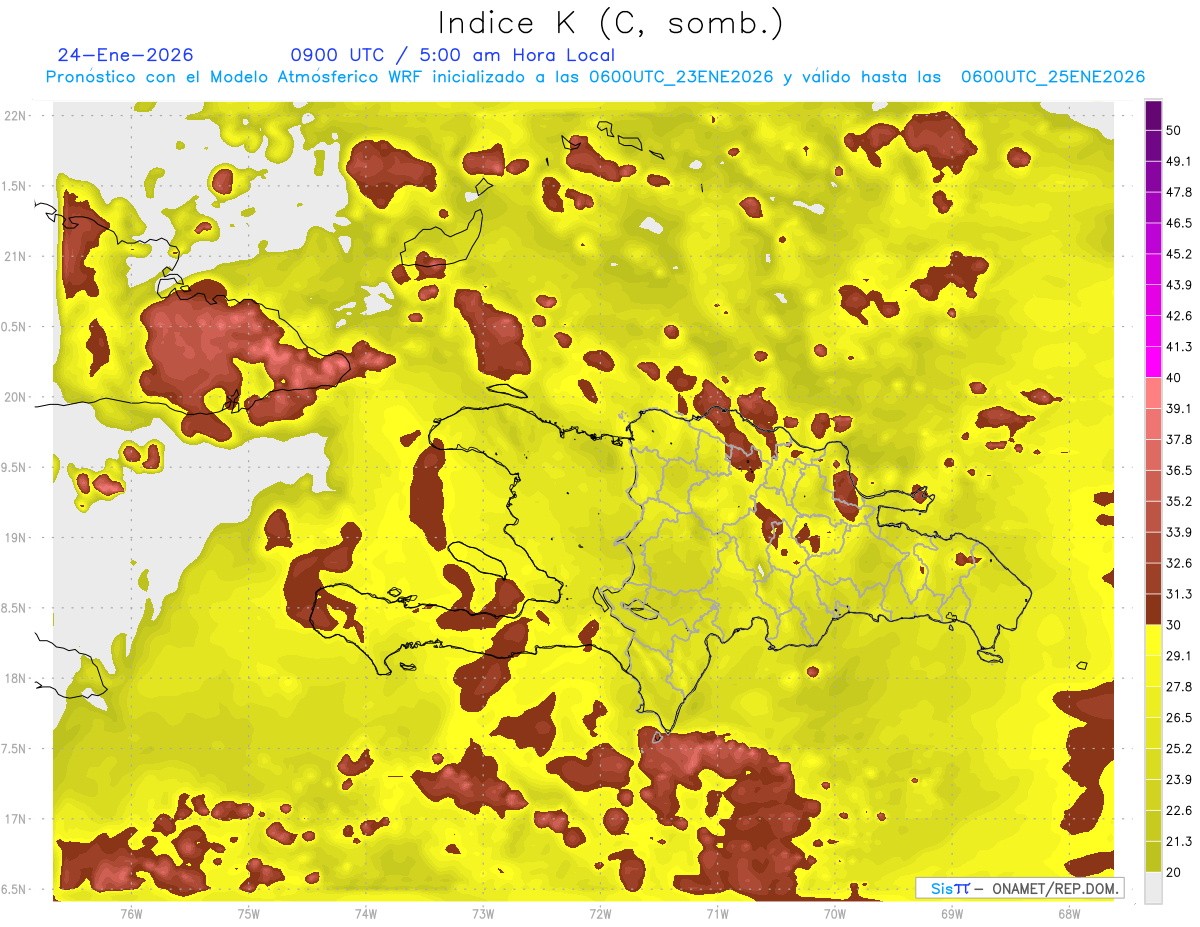Click the color scale value '39.1'
Screen dimensions: 1200x927
[1179, 408]
